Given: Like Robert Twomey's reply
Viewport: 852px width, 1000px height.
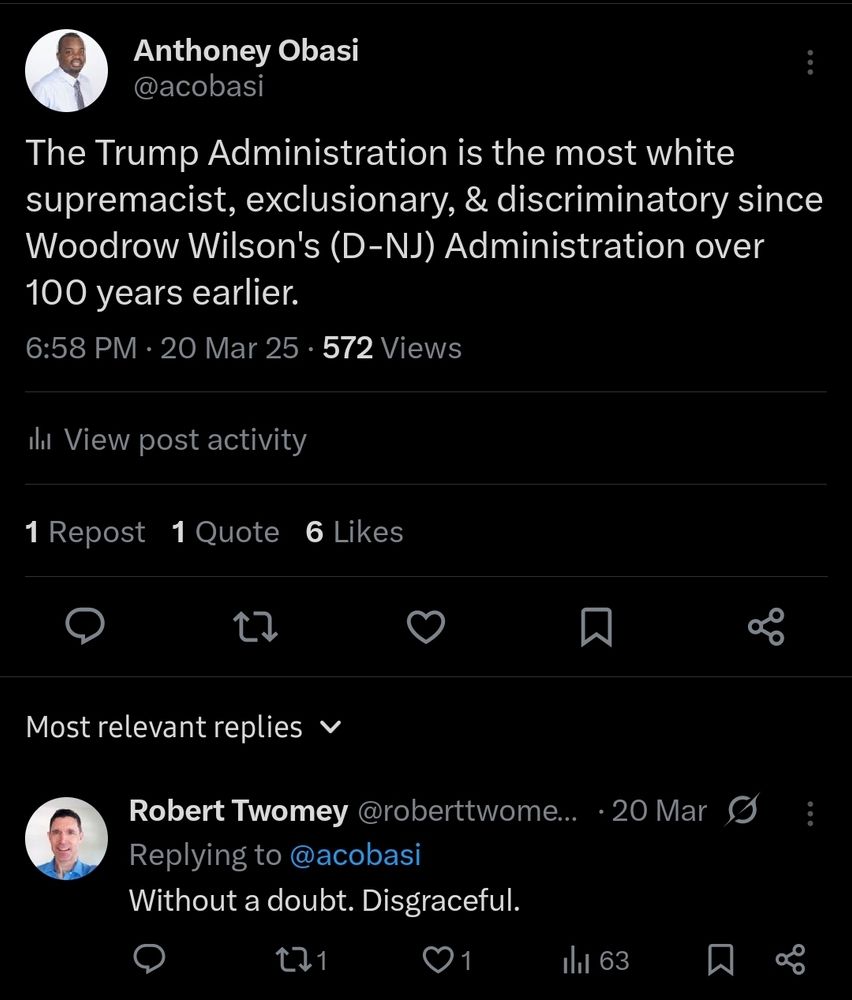Looking at the screenshot, I should pos(446,960).
